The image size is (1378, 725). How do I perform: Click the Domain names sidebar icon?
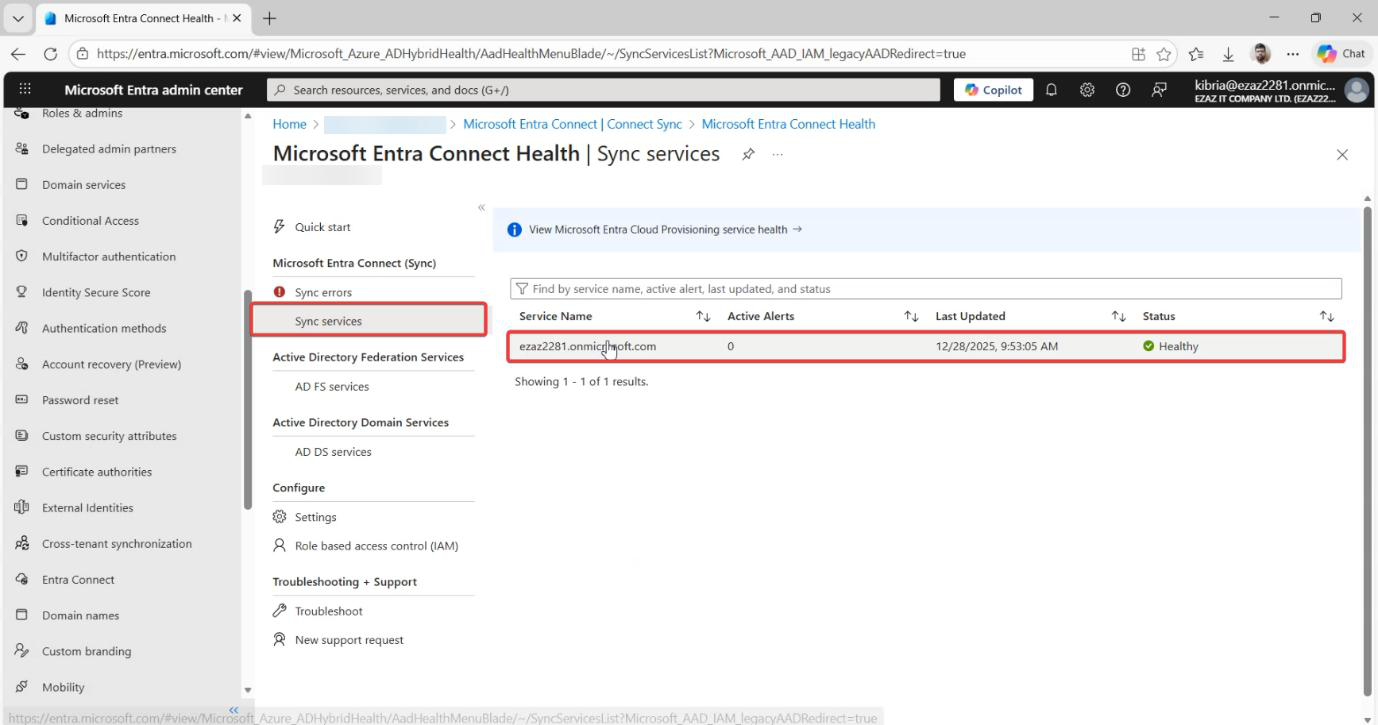point(21,616)
